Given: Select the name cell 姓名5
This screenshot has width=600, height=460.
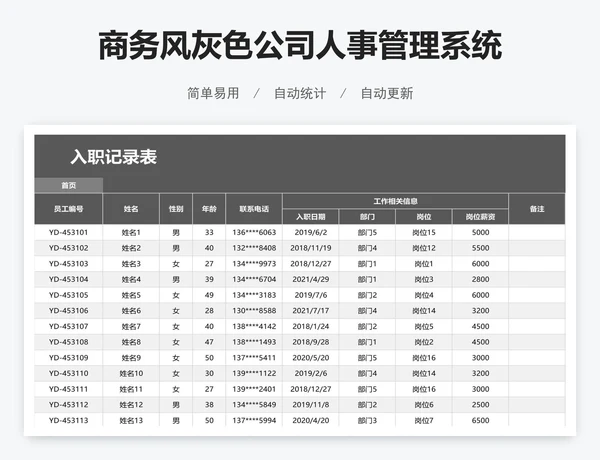Looking at the screenshot, I should (131, 295).
